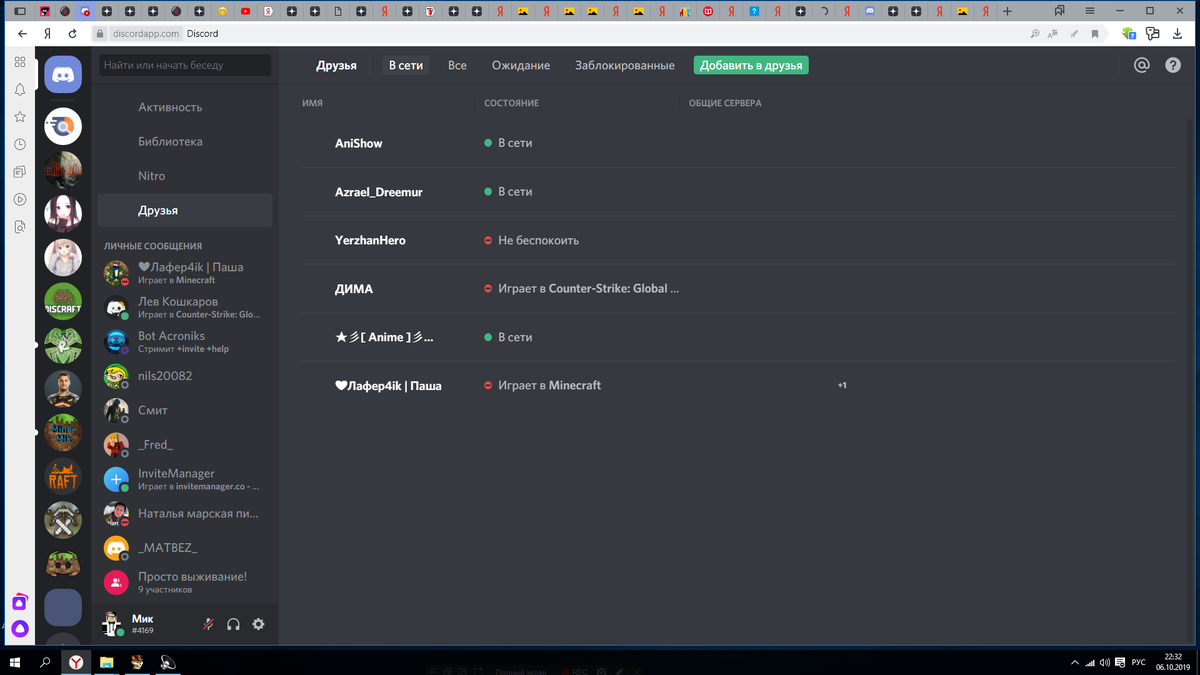Open «Библиотека» section
This screenshot has width=1200, height=675.
tap(185, 142)
